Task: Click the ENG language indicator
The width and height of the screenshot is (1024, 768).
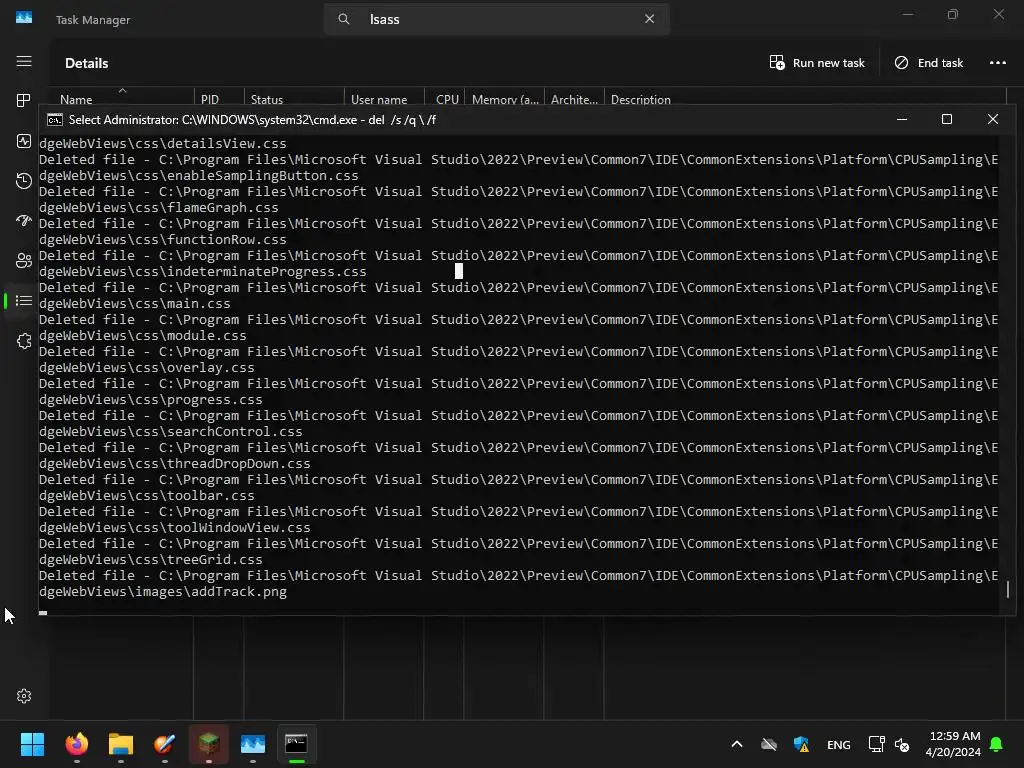Action: coord(839,744)
